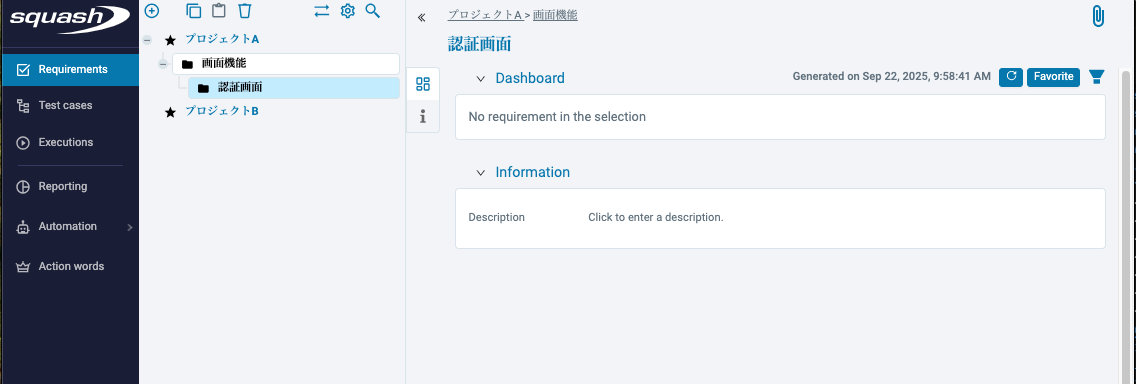Screen dimensions: 1136x384
Task: Collapse the プロジェクトA tree node
Action: pyautogui.click(x=147, y=41)
